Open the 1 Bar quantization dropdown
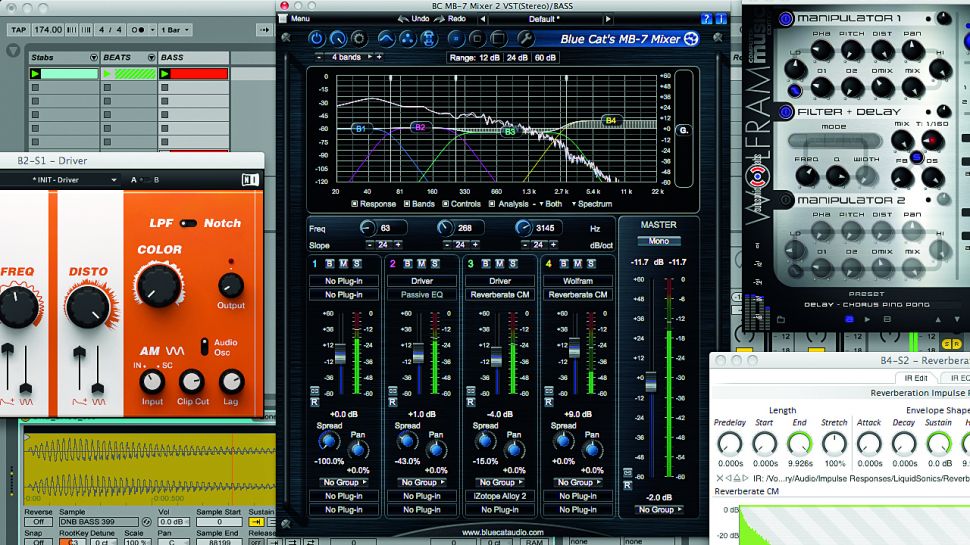The height and width of the screenshot is (545, 970). point(175,30)
